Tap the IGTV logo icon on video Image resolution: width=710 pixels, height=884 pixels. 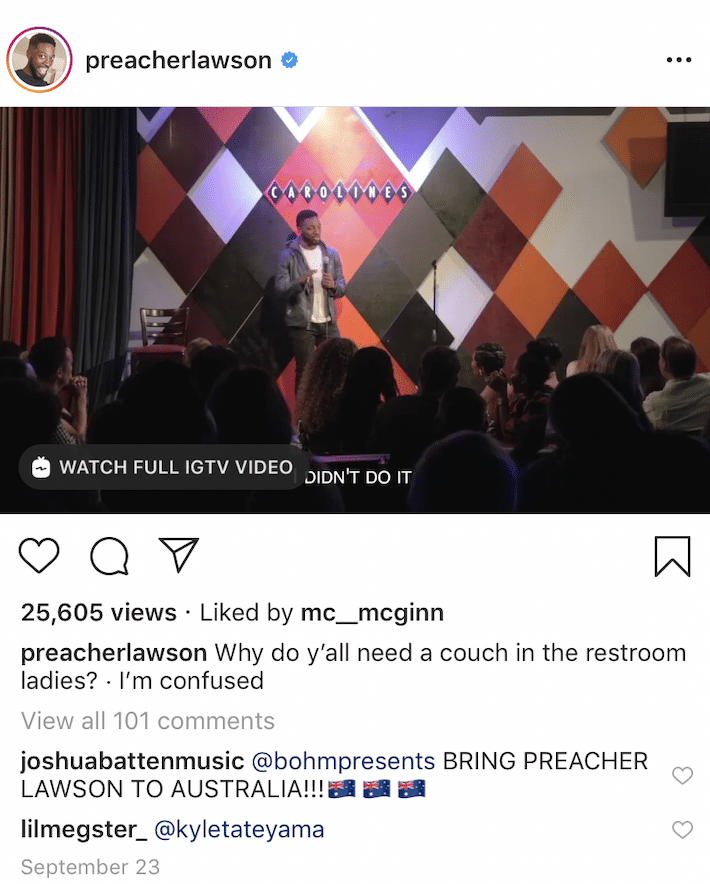pyautogui.click(x=41, y=467)
